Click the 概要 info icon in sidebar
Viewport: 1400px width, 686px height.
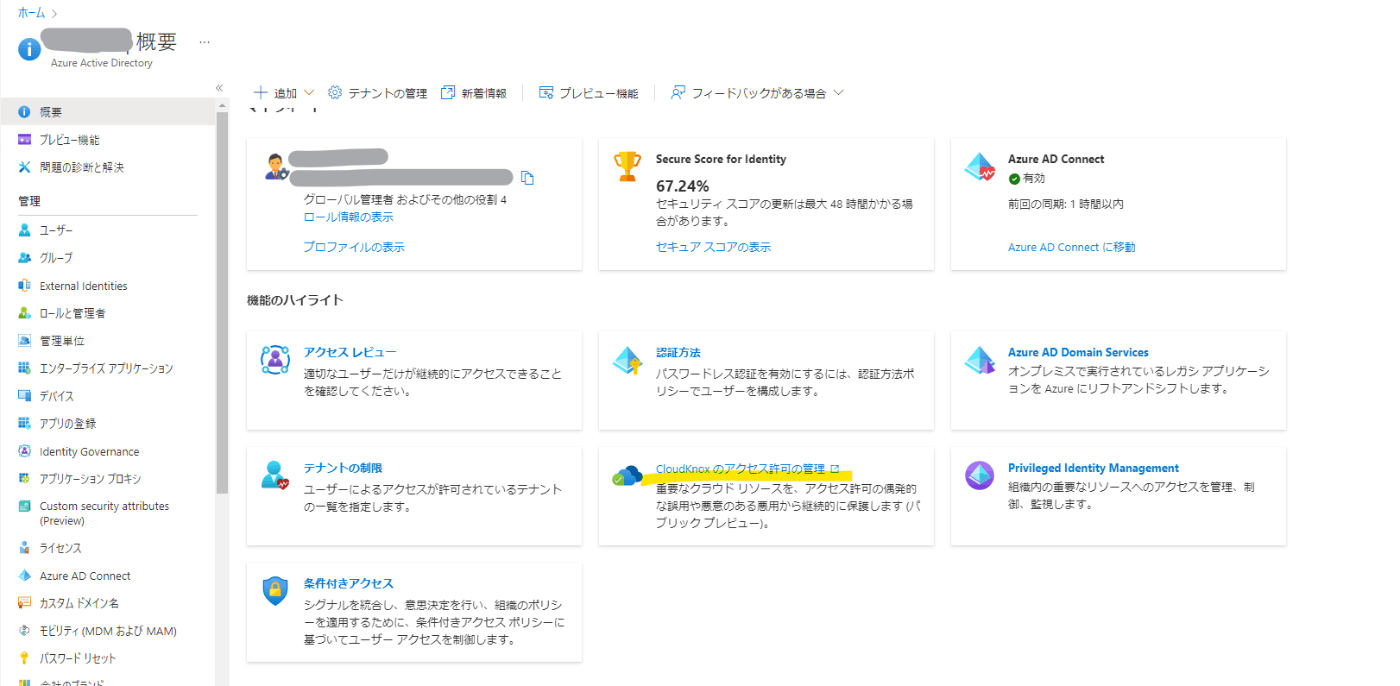pos(25,112)
